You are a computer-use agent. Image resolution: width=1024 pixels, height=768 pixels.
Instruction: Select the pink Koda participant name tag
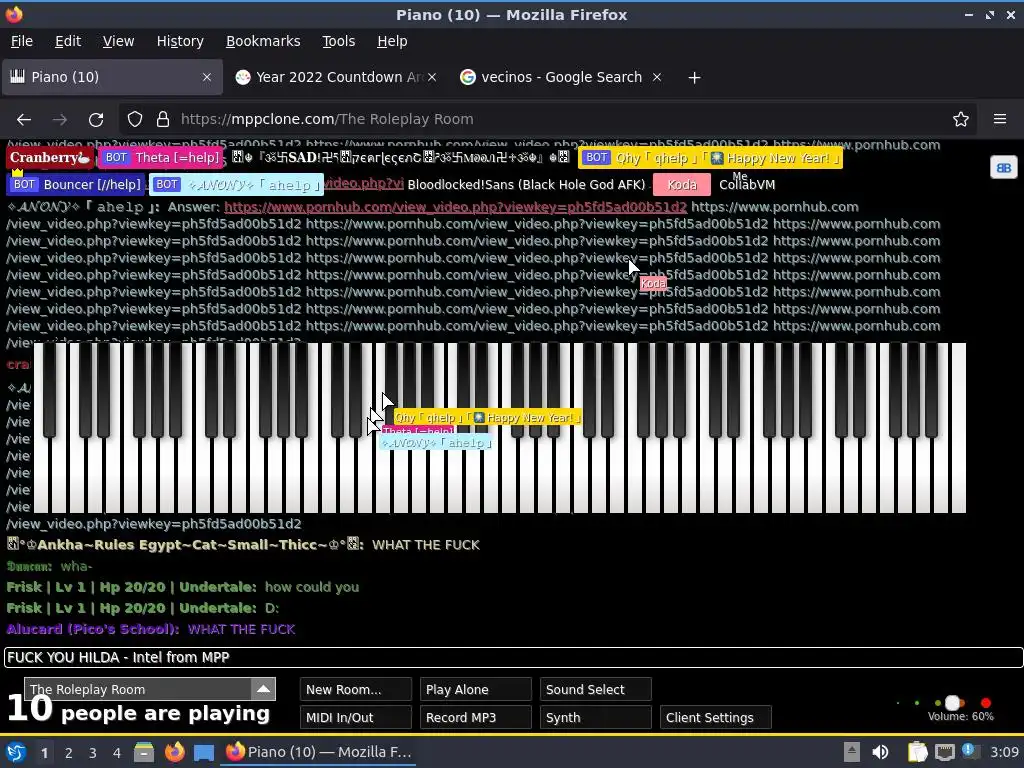coord(682,185)
